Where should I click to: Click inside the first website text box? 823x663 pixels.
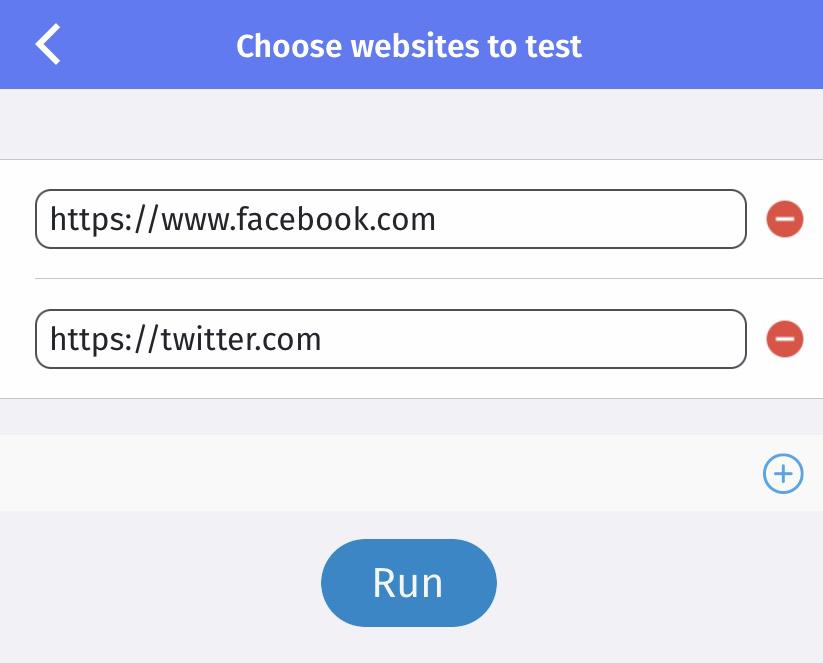click(390, 218)
